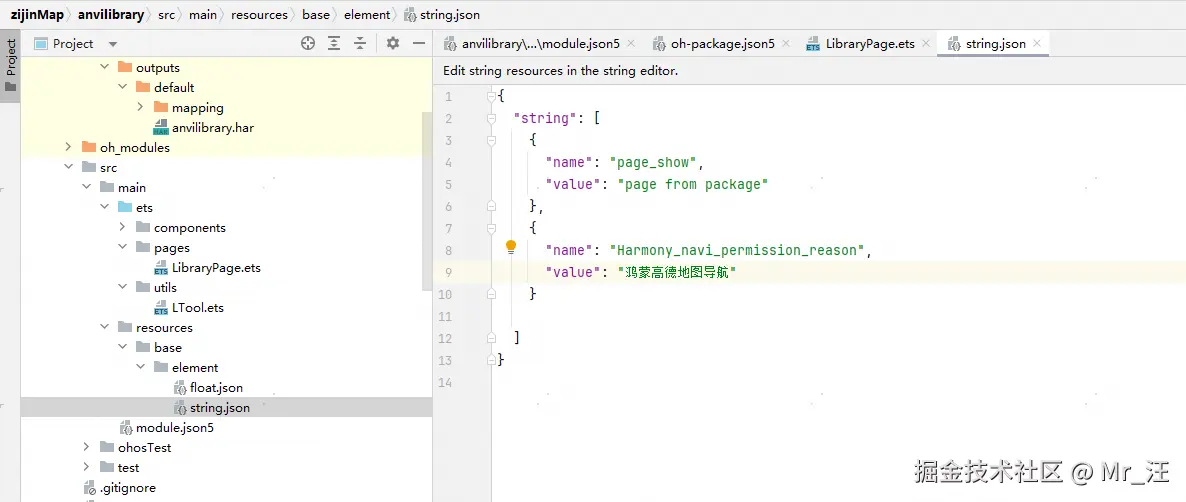Expand the test folder
The width and height of the screenshot is (1186, 502).
point(86,468)
